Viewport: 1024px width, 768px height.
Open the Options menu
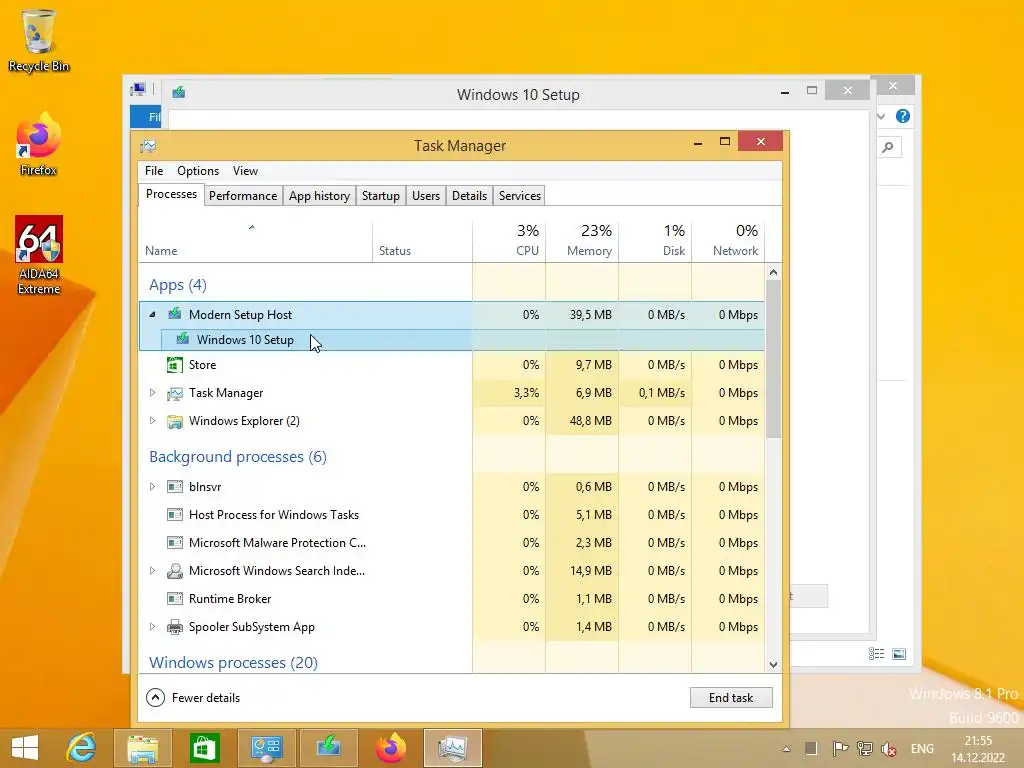tap(198, 170)
